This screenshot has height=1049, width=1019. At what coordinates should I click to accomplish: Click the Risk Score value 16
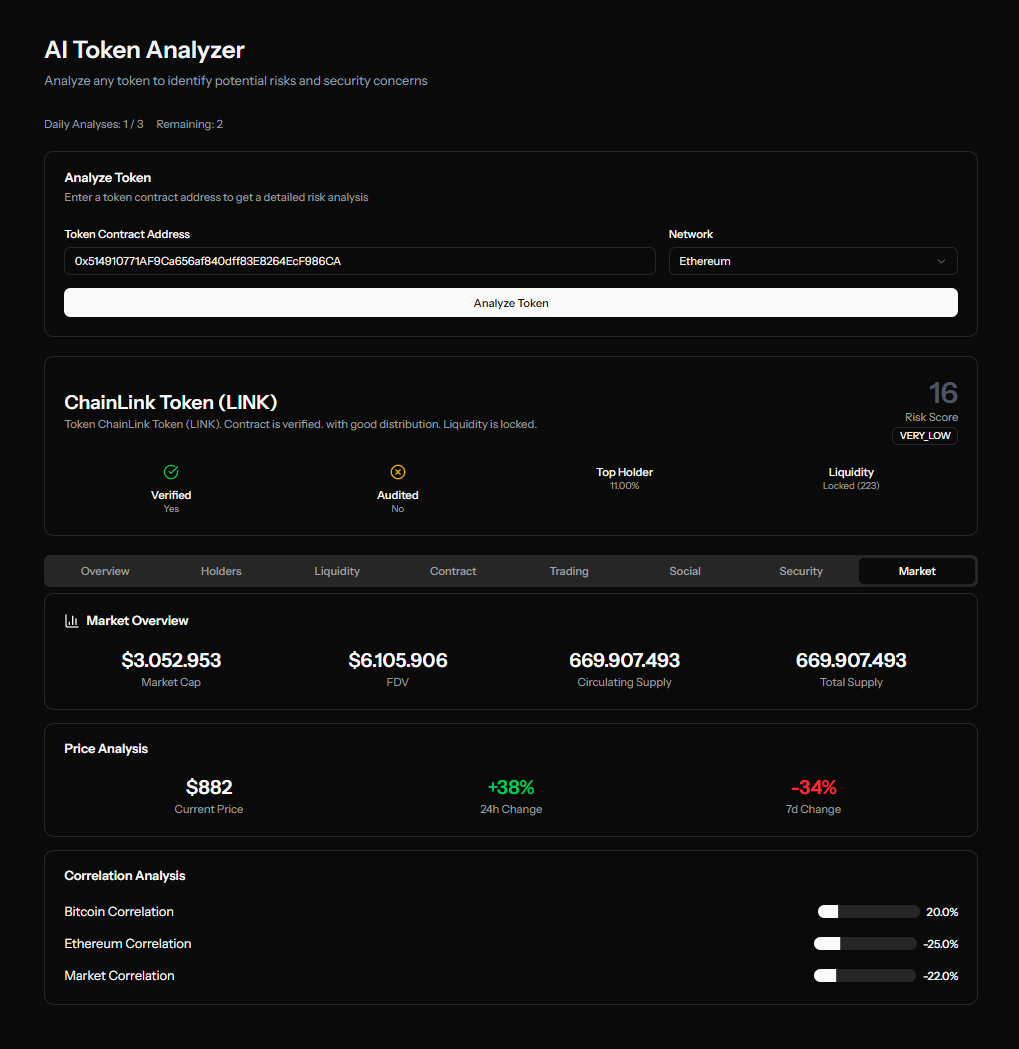(x=942, y=392)
